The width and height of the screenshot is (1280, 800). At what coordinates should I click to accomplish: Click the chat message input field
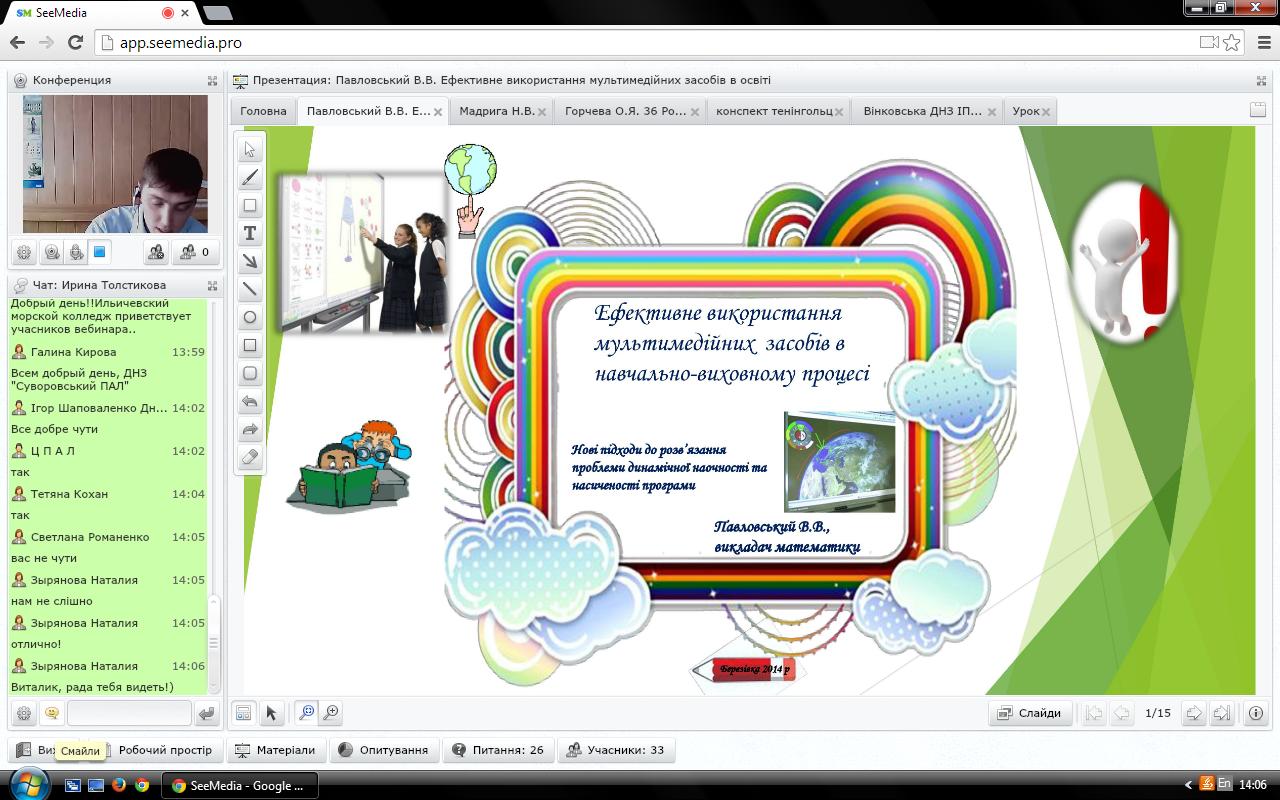pos(128,713)
